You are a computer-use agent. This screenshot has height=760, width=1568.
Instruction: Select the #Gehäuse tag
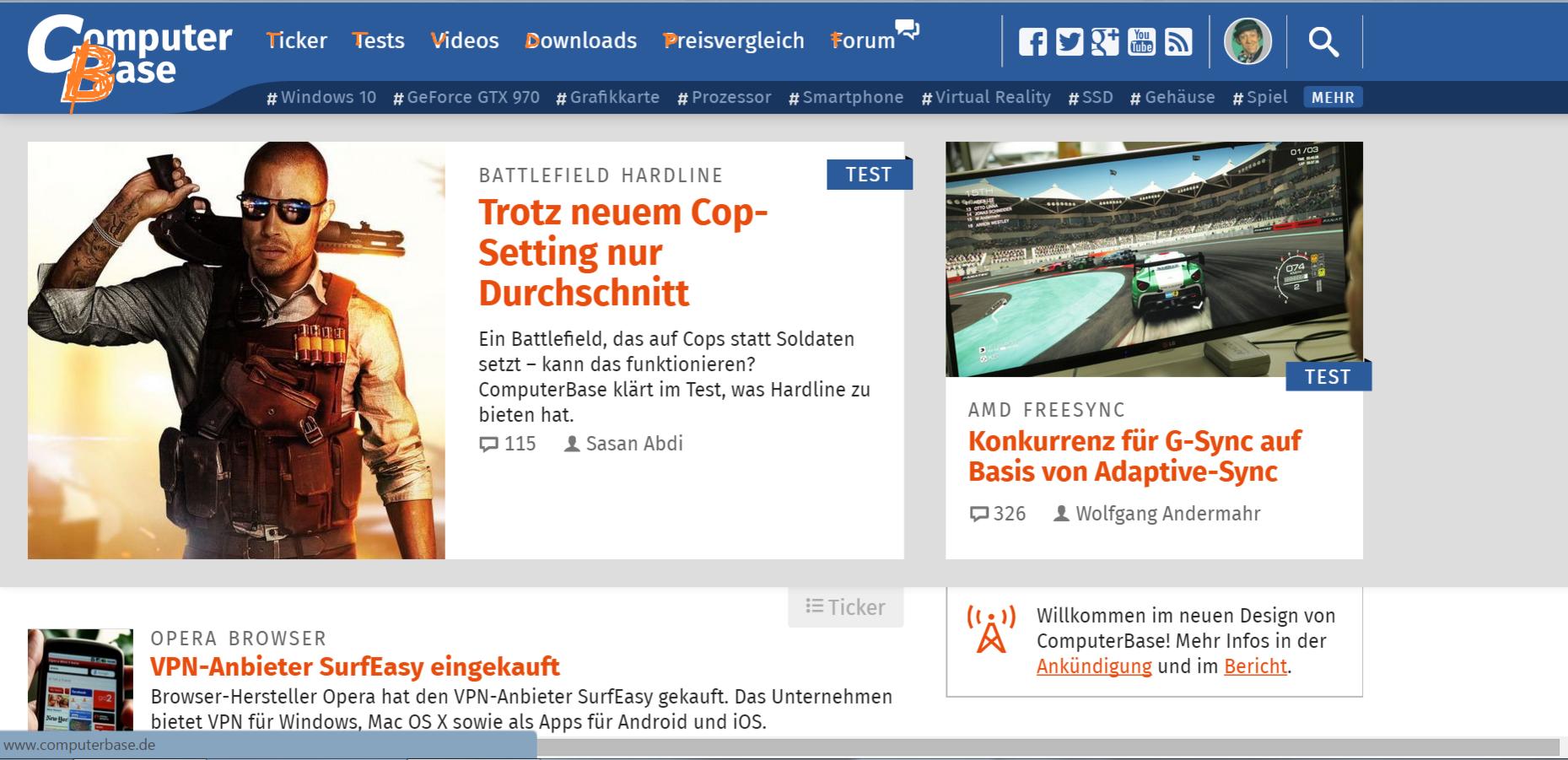1172,97
